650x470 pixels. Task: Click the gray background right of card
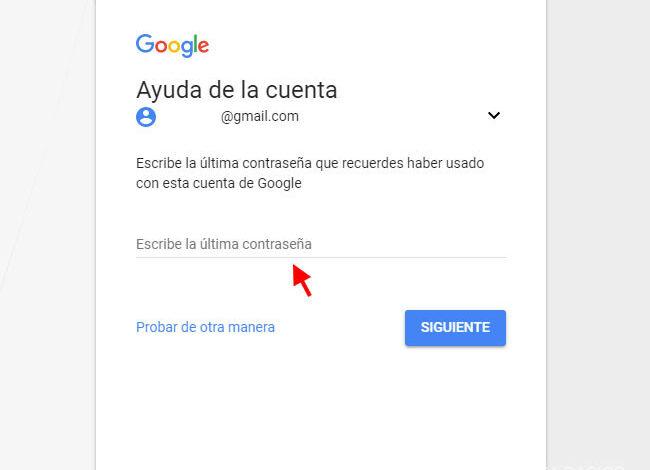click(598, 235)
